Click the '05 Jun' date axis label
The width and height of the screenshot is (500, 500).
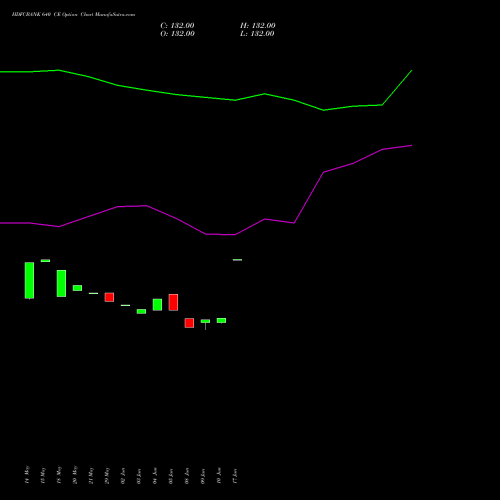point(171,475)
